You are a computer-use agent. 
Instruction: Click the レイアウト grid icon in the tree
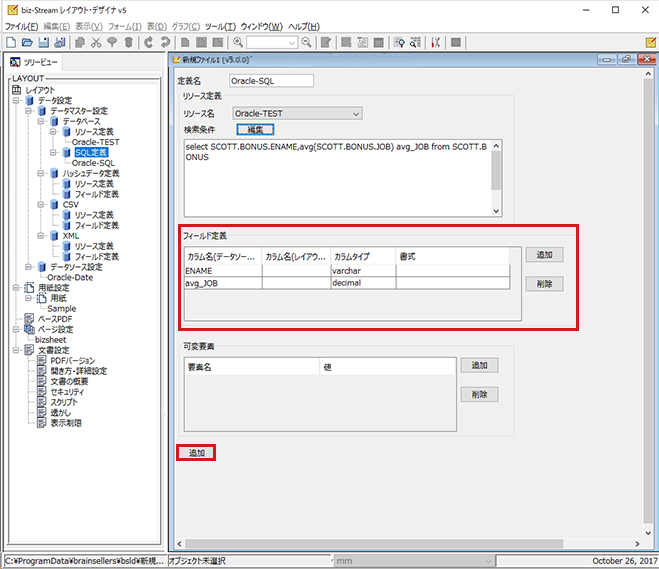pos(16,90)
